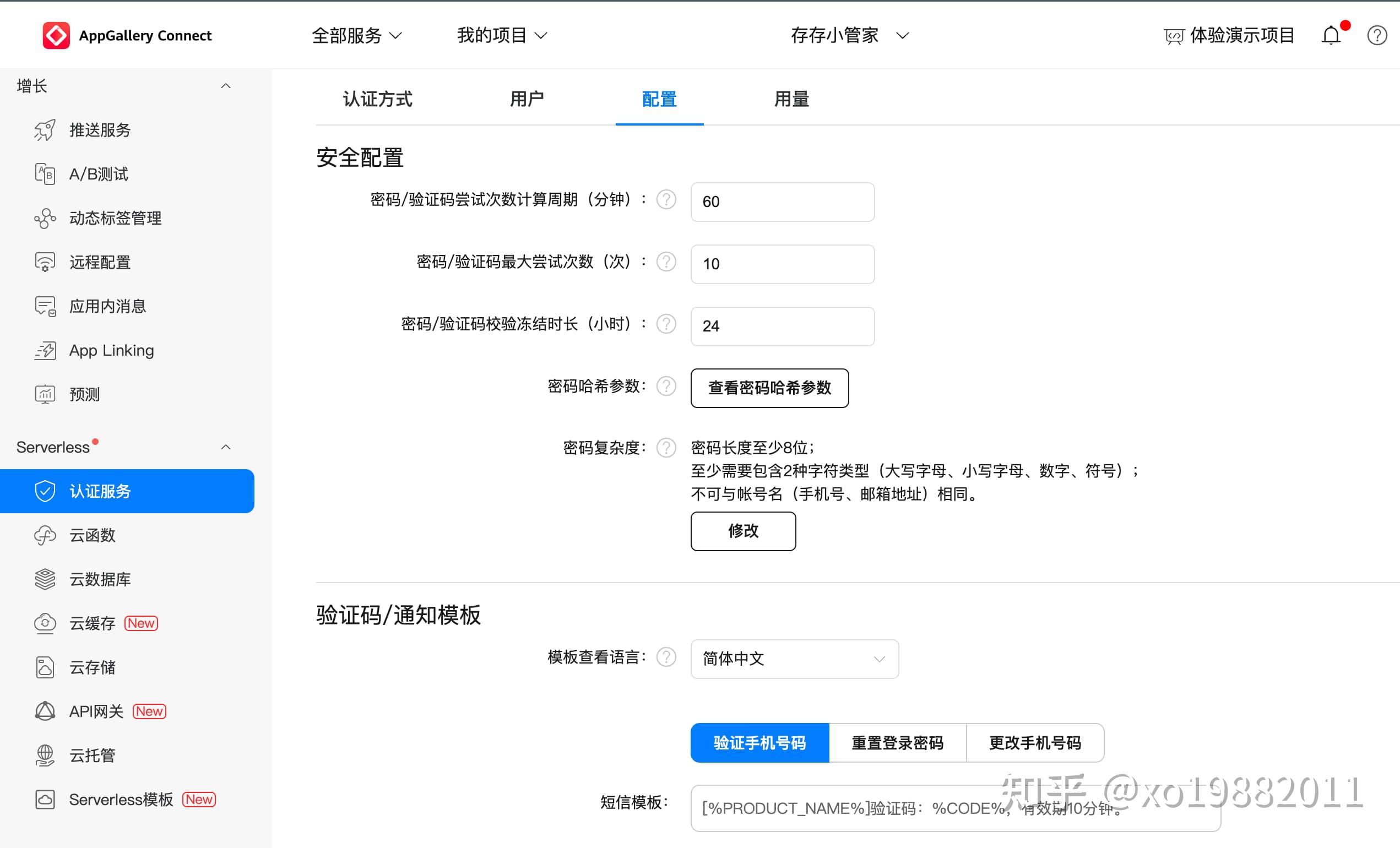The width and height of the screenshot is (1400, 848).
Task: Click the New badge beside API网关
Action: pos(149,711)
